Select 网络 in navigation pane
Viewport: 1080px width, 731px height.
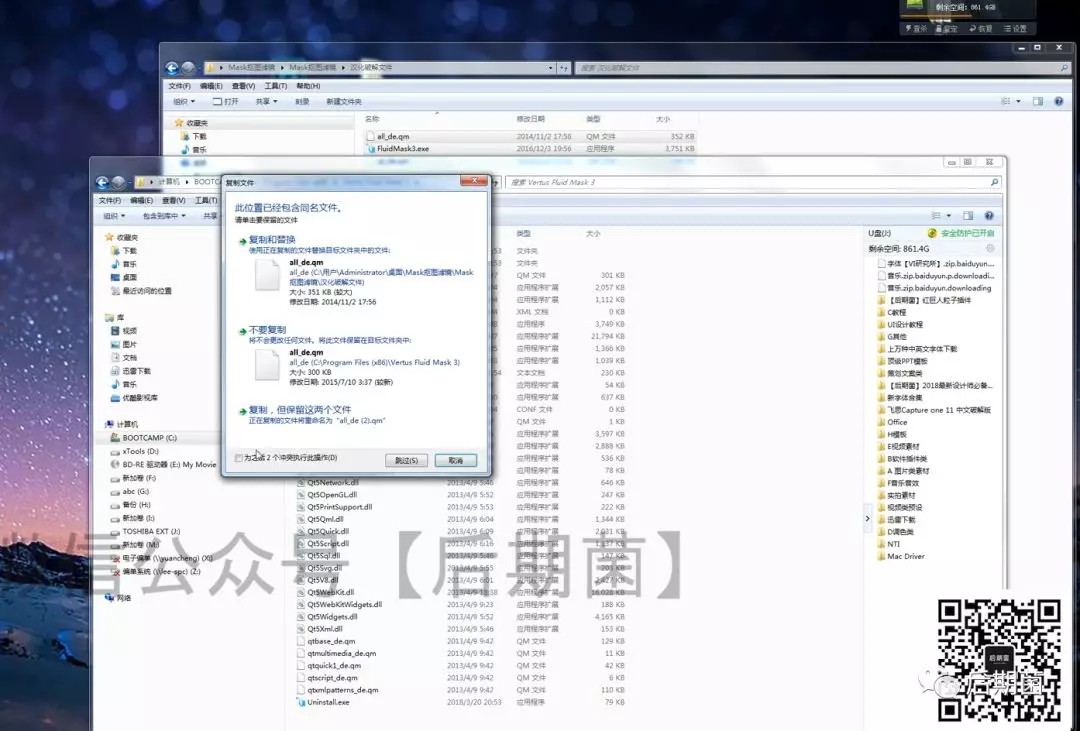pos(123,598)
